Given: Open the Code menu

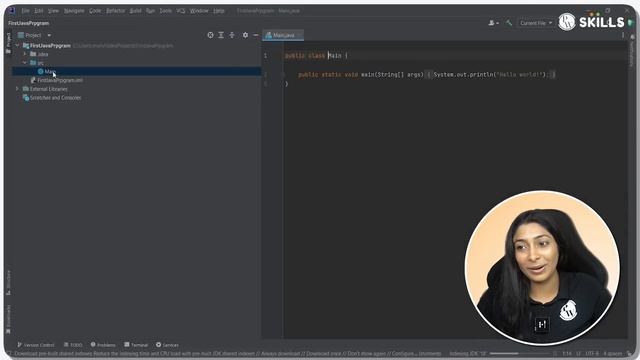Looking at the screenshot, I should coord(95,11).
